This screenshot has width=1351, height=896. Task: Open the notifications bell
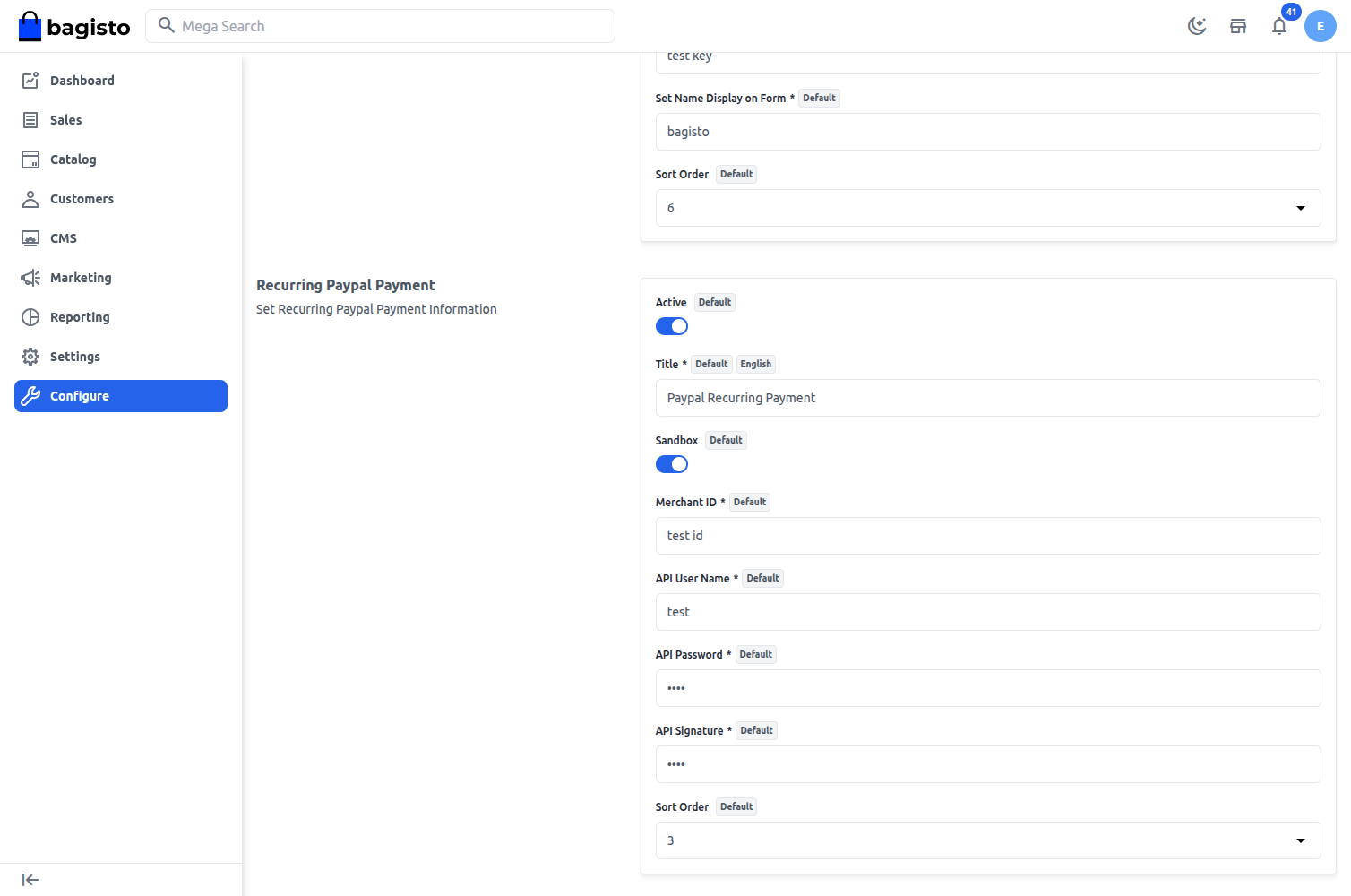coord(1279,26)
